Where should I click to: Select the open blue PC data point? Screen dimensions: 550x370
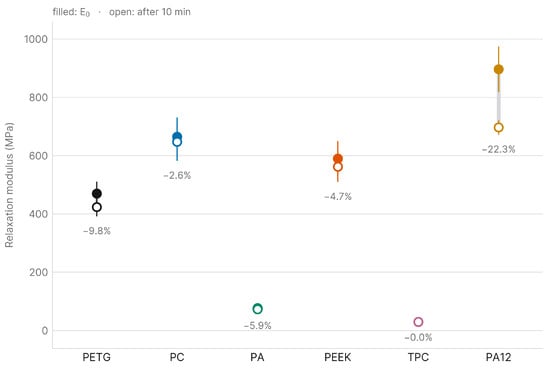pos(177,142)
